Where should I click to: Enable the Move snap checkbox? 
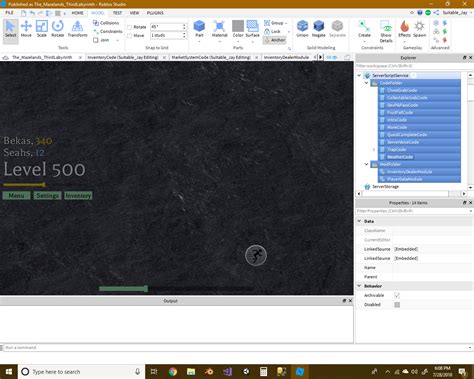tap(129, 36)
